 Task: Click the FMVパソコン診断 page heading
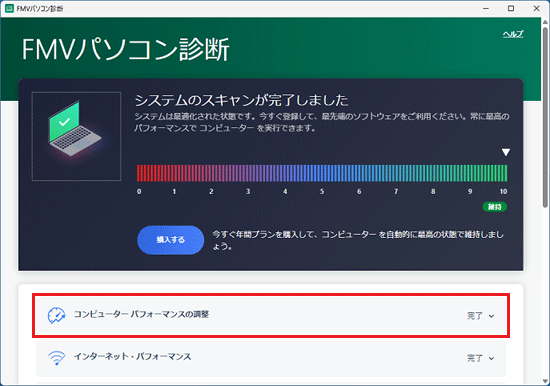pyautogui.click(x=126, y=49)
